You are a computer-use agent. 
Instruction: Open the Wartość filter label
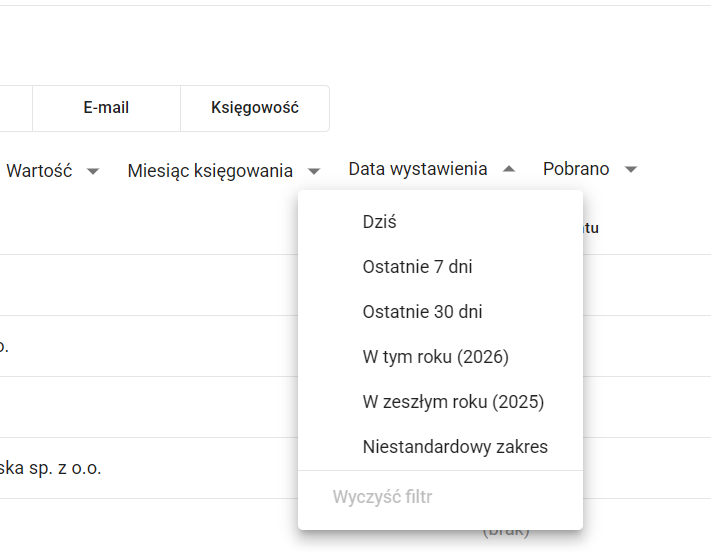pyautogui.click(x=39, y=170)
